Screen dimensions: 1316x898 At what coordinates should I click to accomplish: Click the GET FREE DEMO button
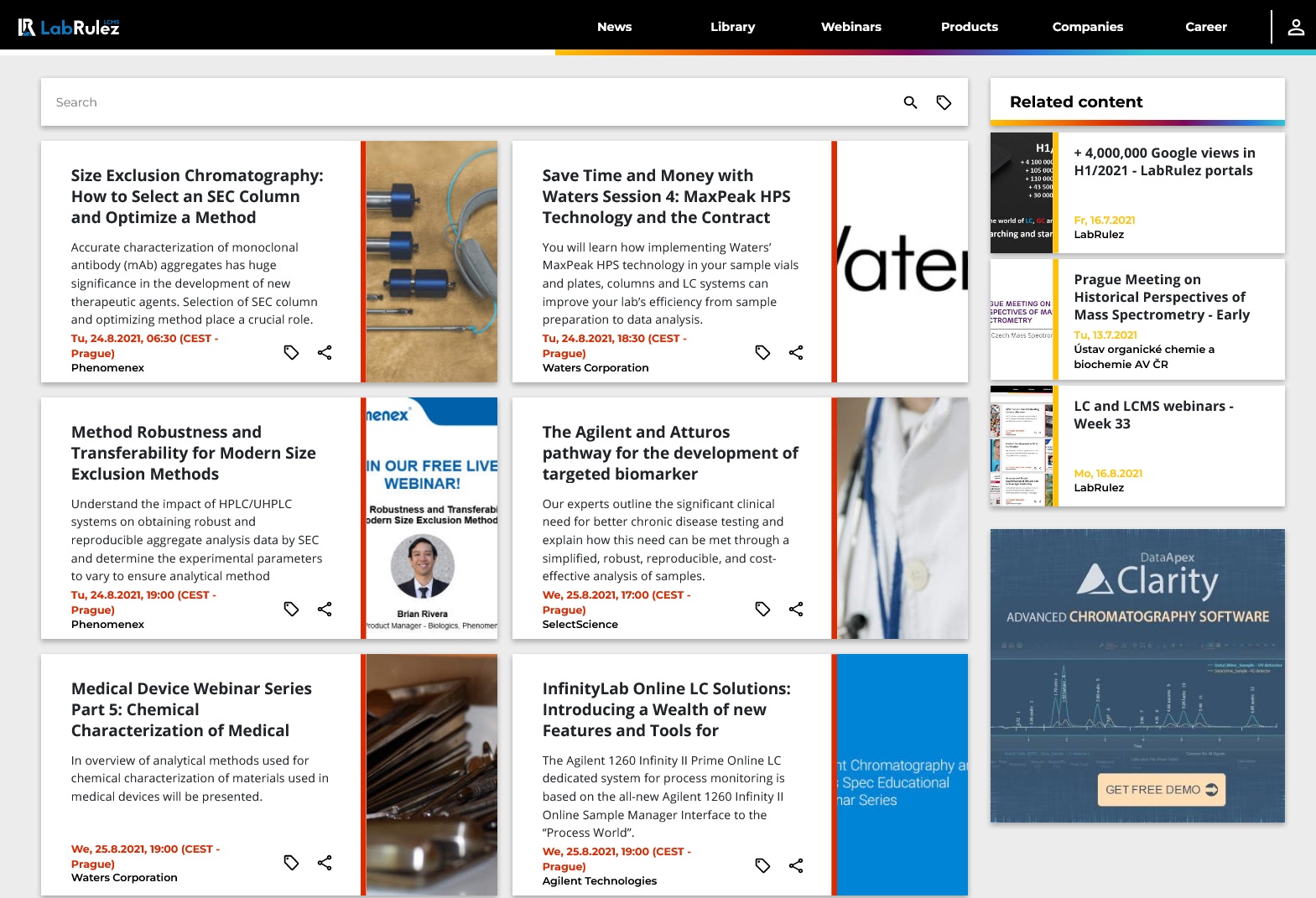coord(1161,790)
